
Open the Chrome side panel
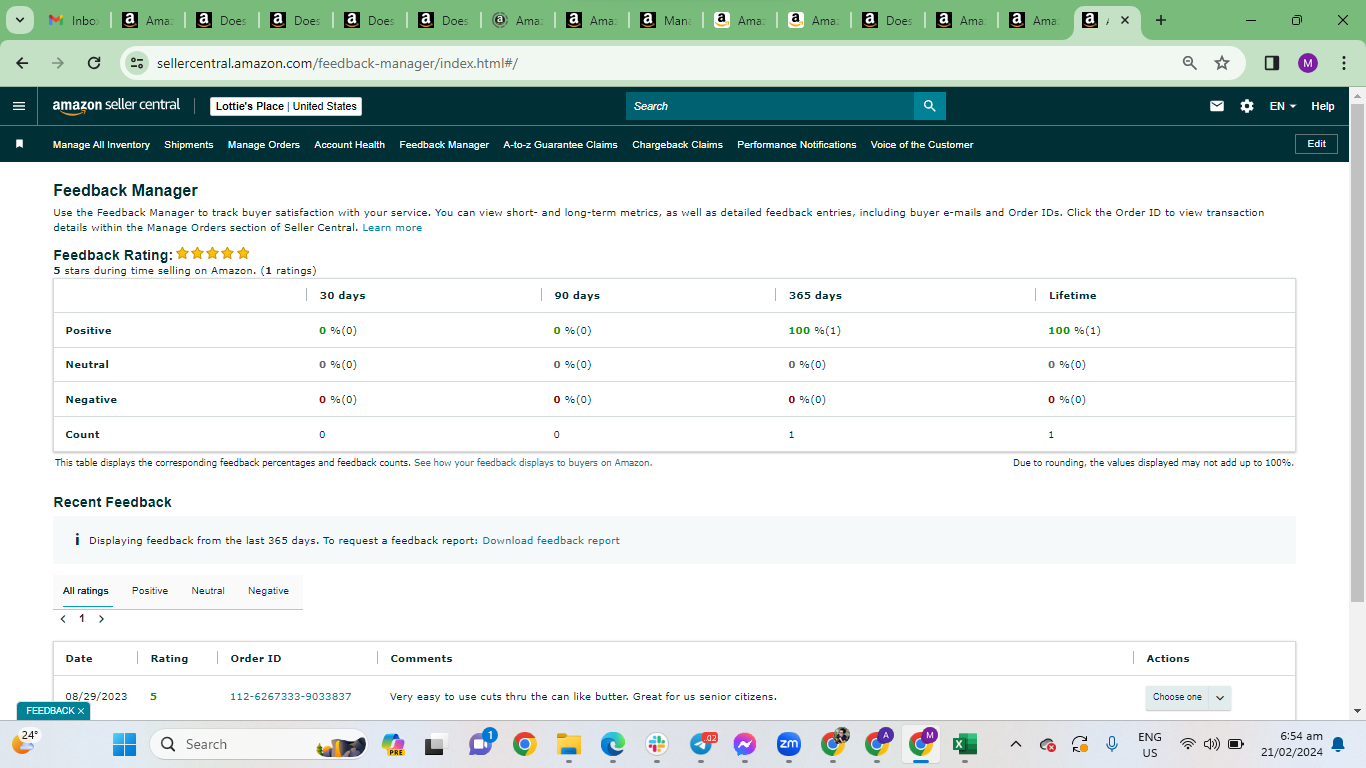coord(1272,63)
